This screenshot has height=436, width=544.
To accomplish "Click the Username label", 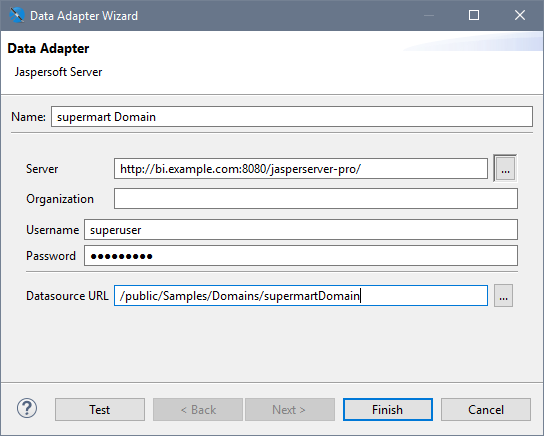I will pyautogui.click(x=53, y=230).
